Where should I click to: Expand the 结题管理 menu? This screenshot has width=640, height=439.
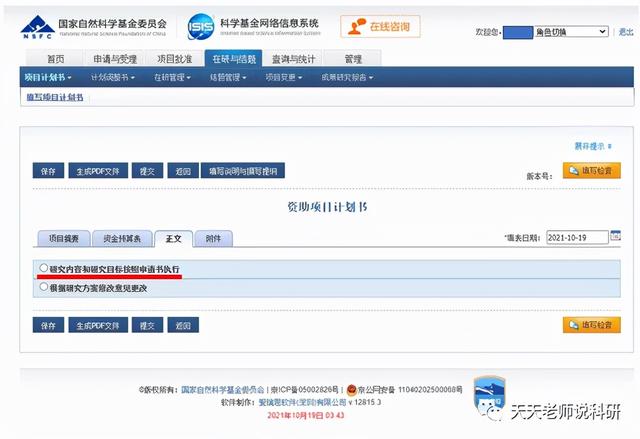tap(228, 77)
